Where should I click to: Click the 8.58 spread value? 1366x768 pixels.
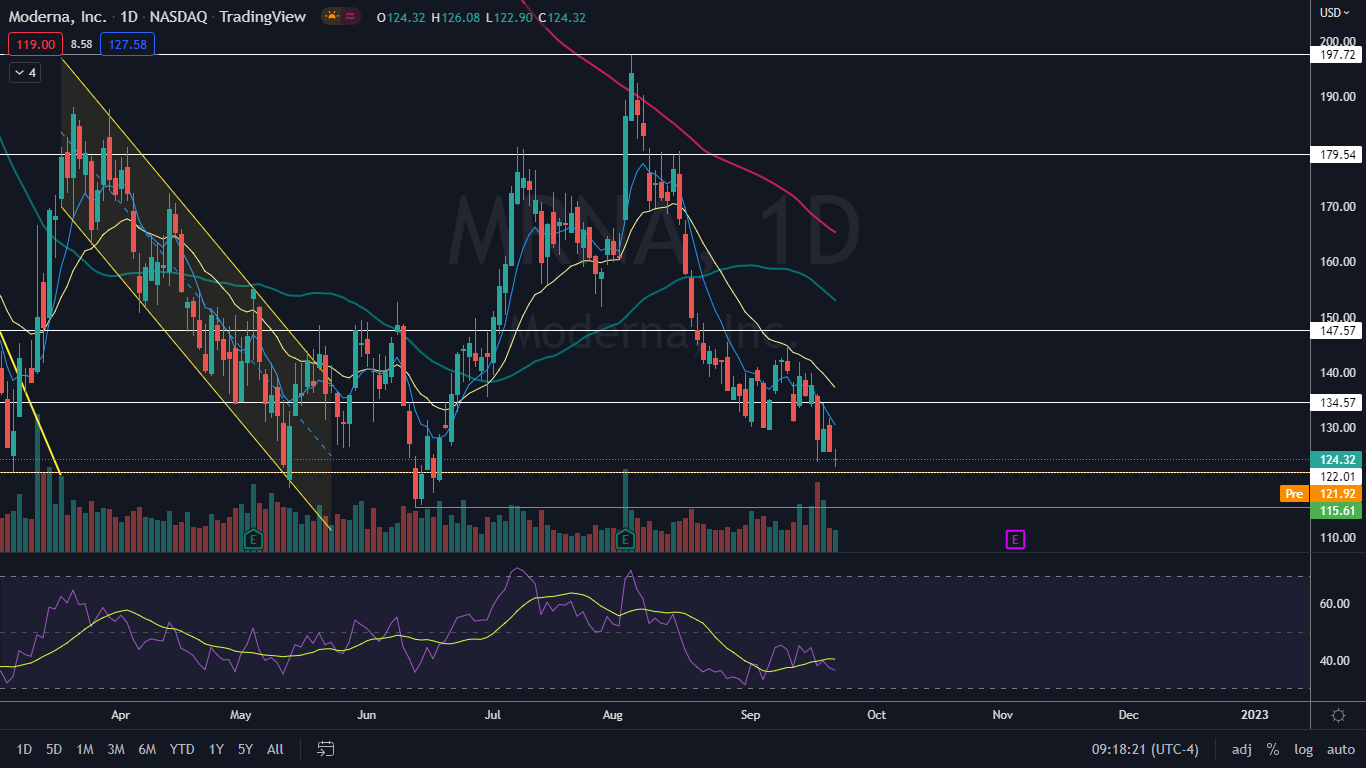(82, 44)
